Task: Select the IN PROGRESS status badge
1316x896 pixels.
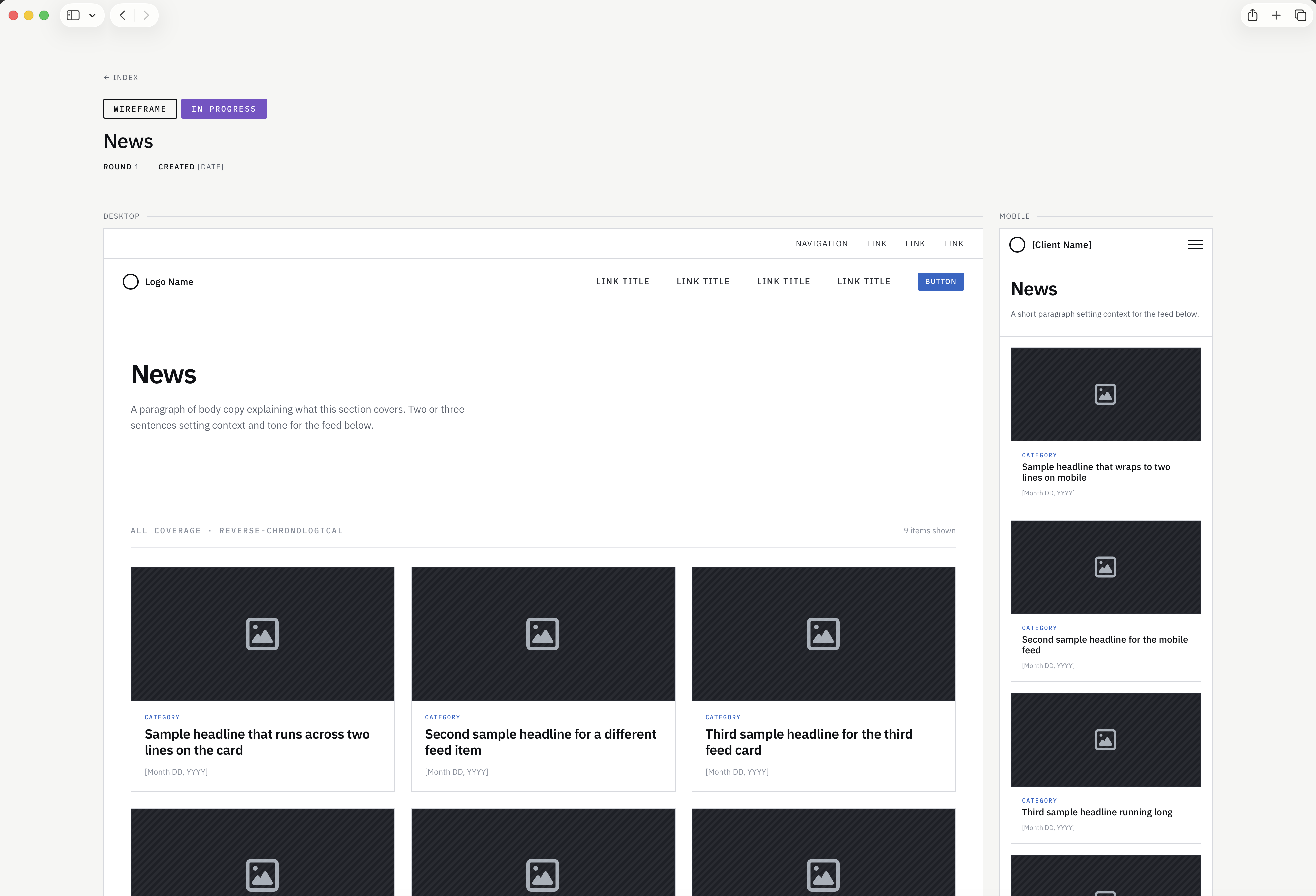Action: (x=224, y=109)
